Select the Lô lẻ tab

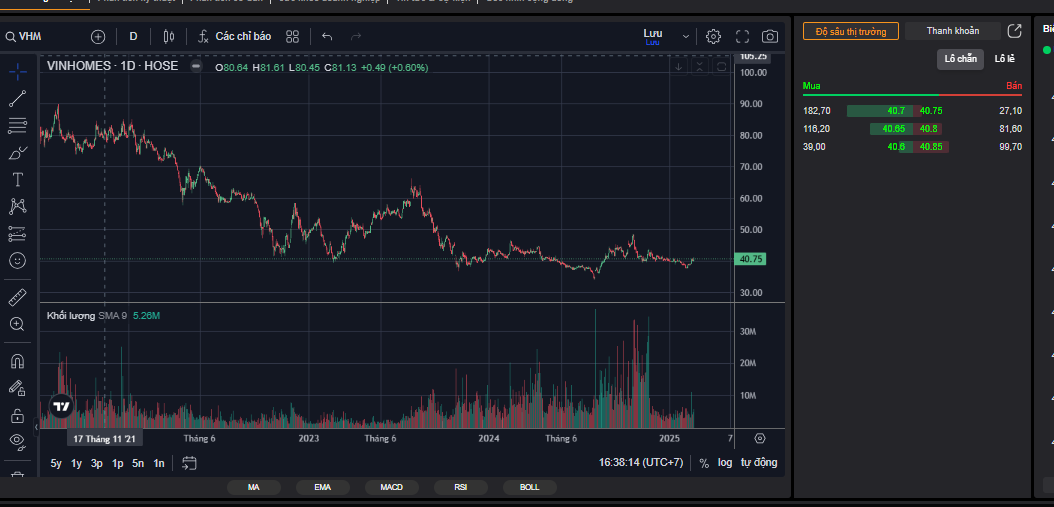[1004, 59]
